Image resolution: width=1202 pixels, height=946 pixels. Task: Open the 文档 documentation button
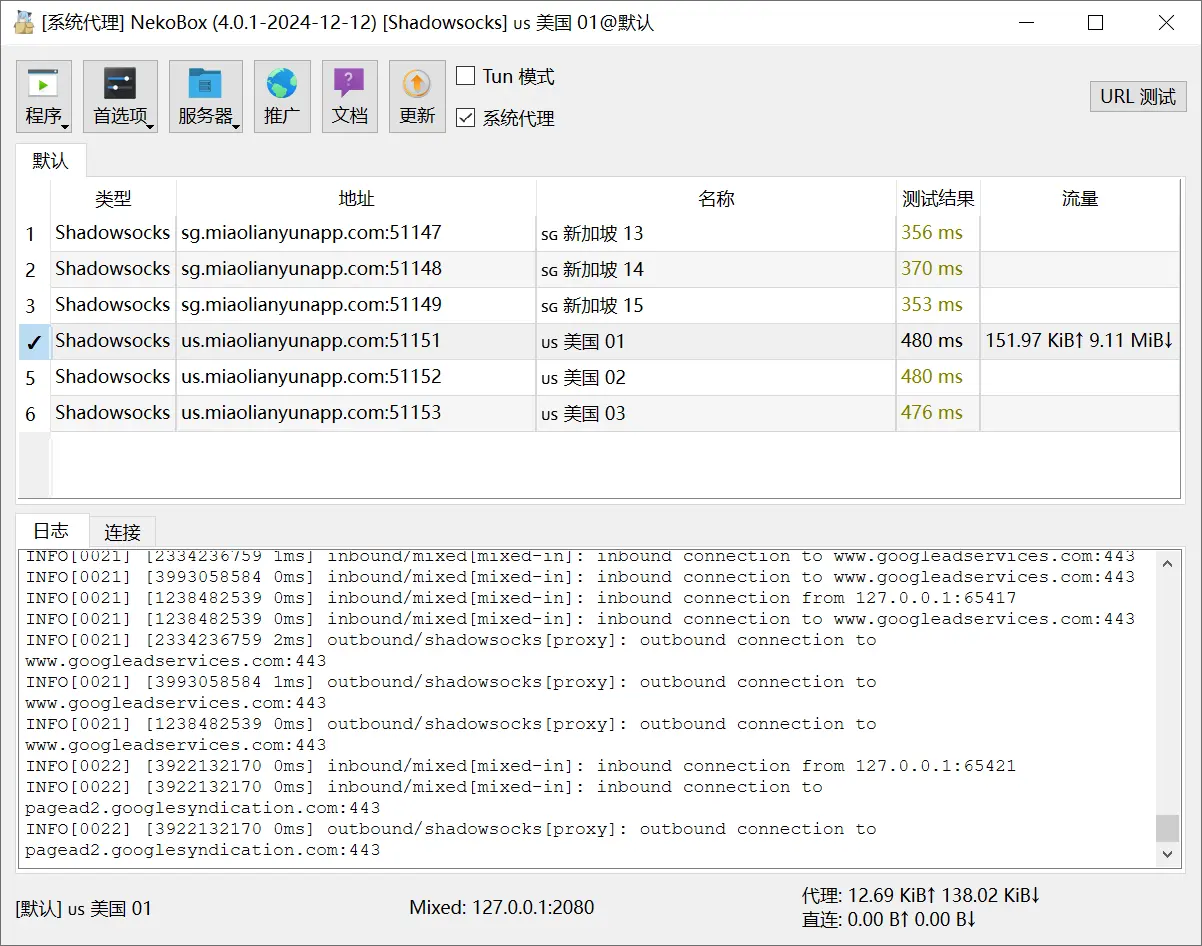349,97
